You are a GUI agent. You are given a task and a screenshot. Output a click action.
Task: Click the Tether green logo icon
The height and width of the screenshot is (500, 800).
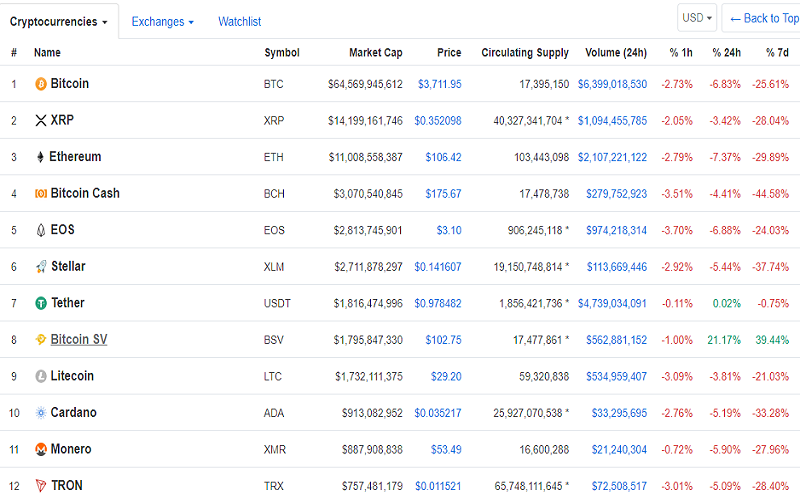tap(41, 303)
